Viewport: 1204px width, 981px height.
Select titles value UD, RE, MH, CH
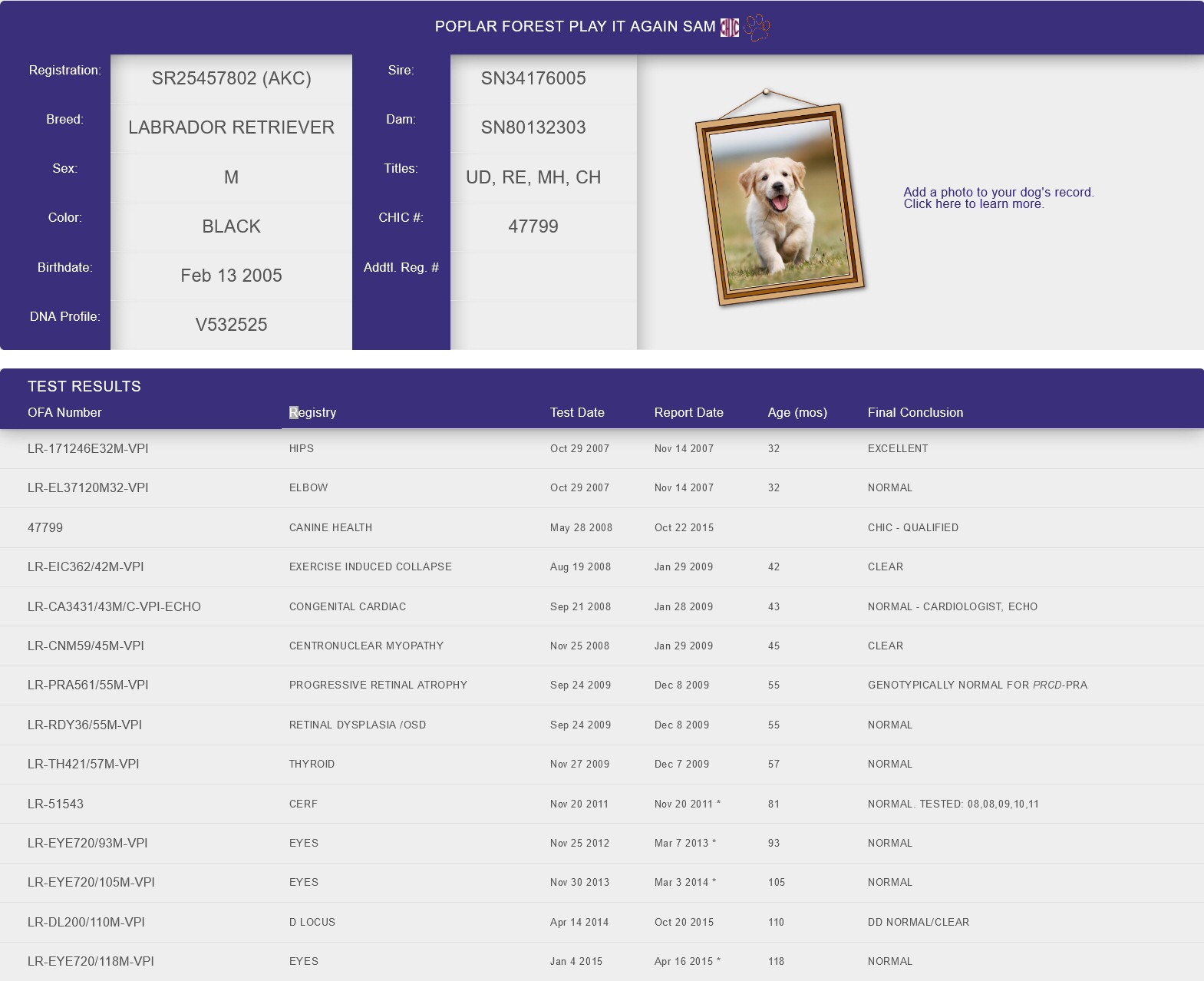[533, 177]
